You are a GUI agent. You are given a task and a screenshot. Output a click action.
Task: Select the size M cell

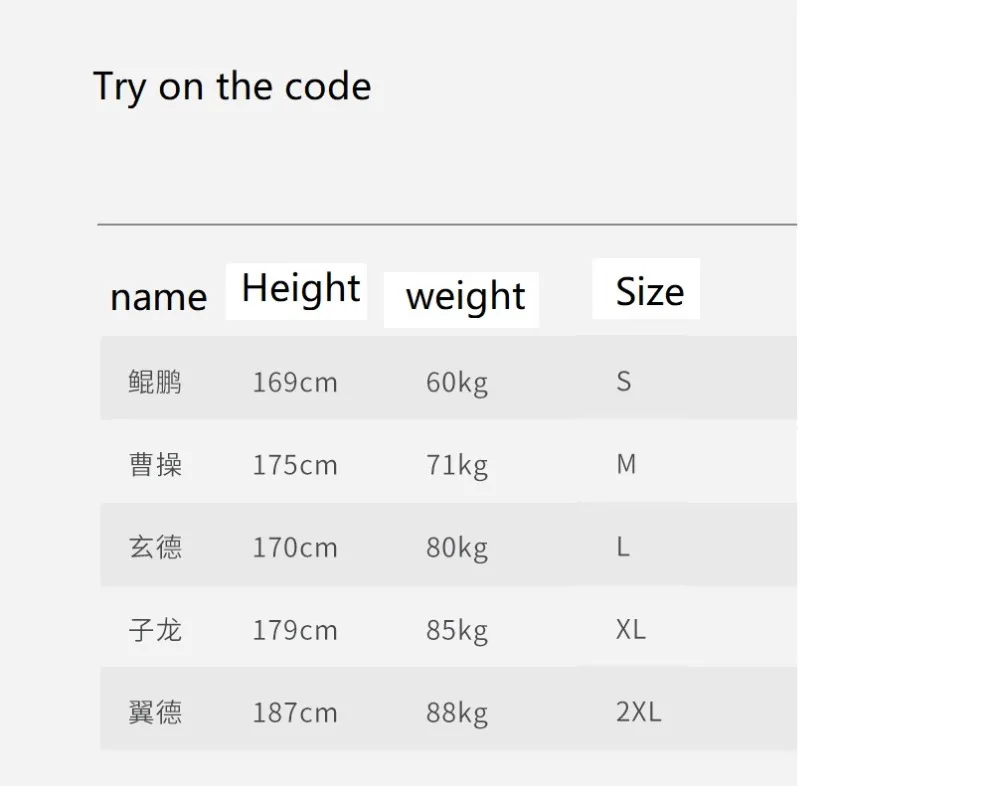(626, 464)
